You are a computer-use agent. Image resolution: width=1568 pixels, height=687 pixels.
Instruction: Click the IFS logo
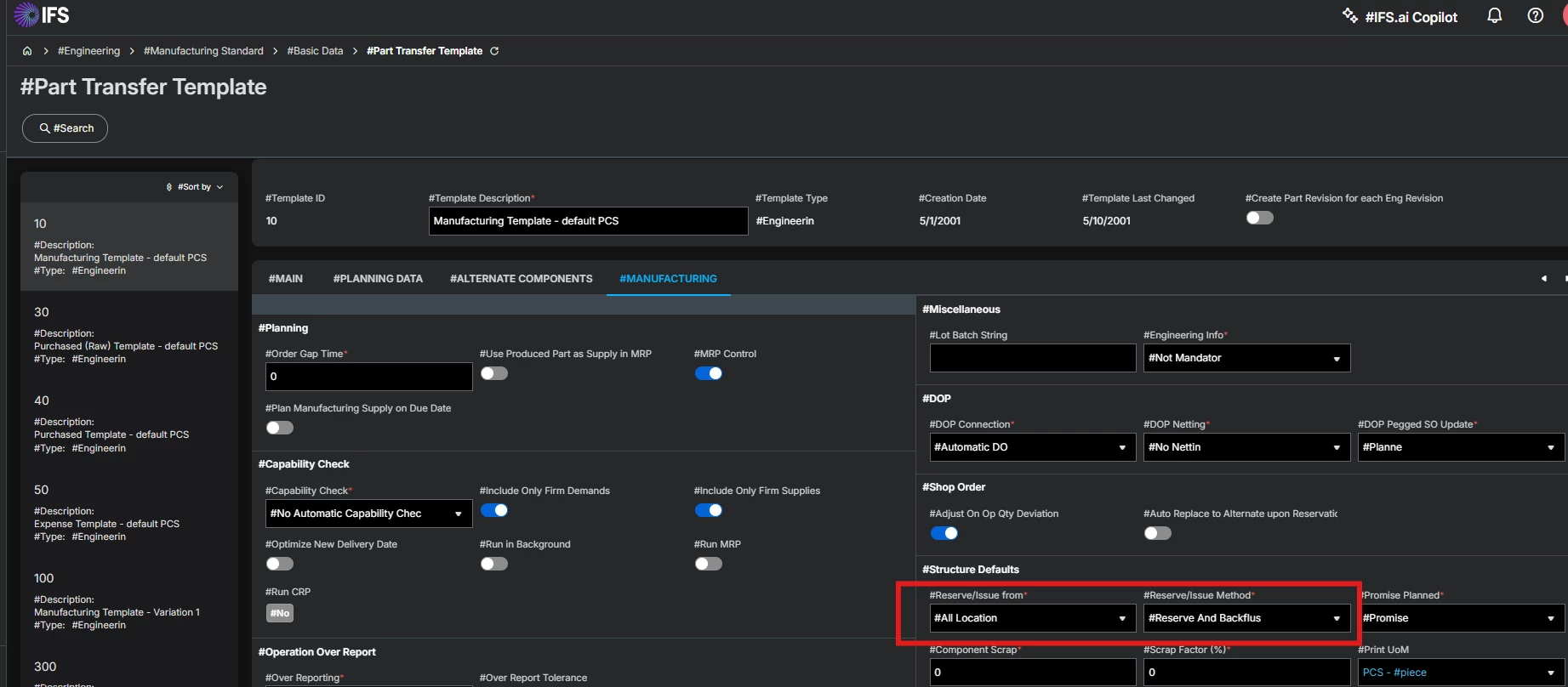pyautogui.click(x=42, y=15)
